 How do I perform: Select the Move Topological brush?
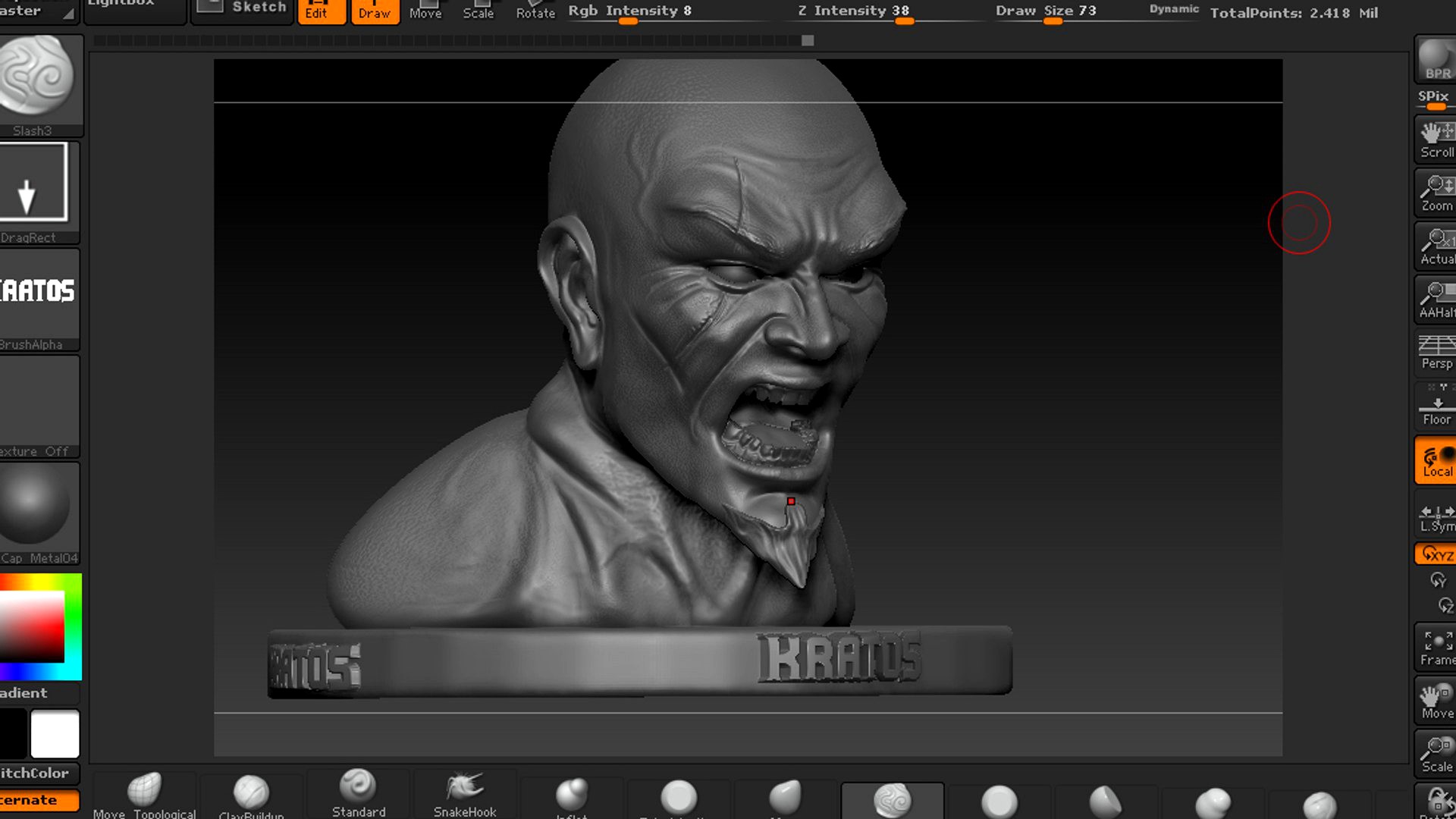(144, 795)
